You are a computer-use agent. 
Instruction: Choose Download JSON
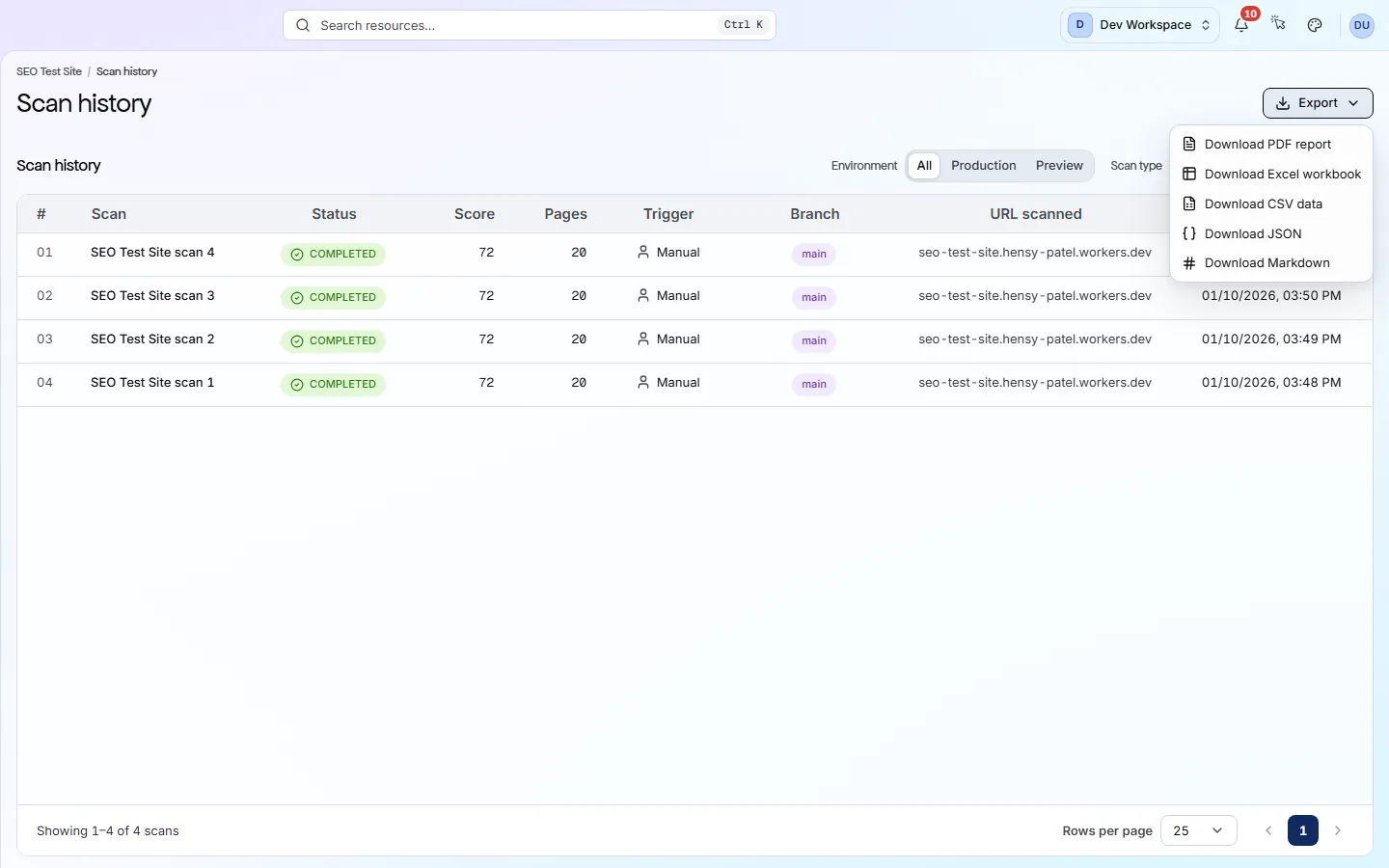pyautogui.click(x=1271, y=233)
